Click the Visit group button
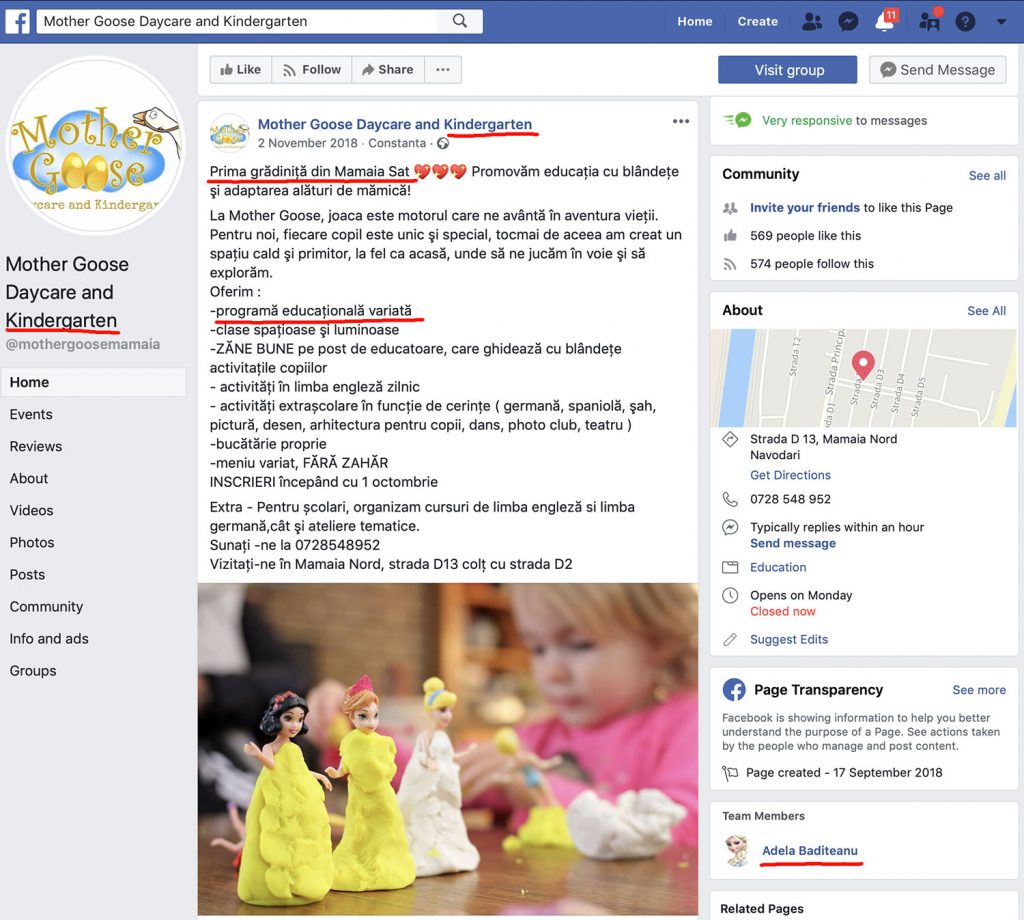This screenshot has width=1024, height=920. [x=788, y=70]
